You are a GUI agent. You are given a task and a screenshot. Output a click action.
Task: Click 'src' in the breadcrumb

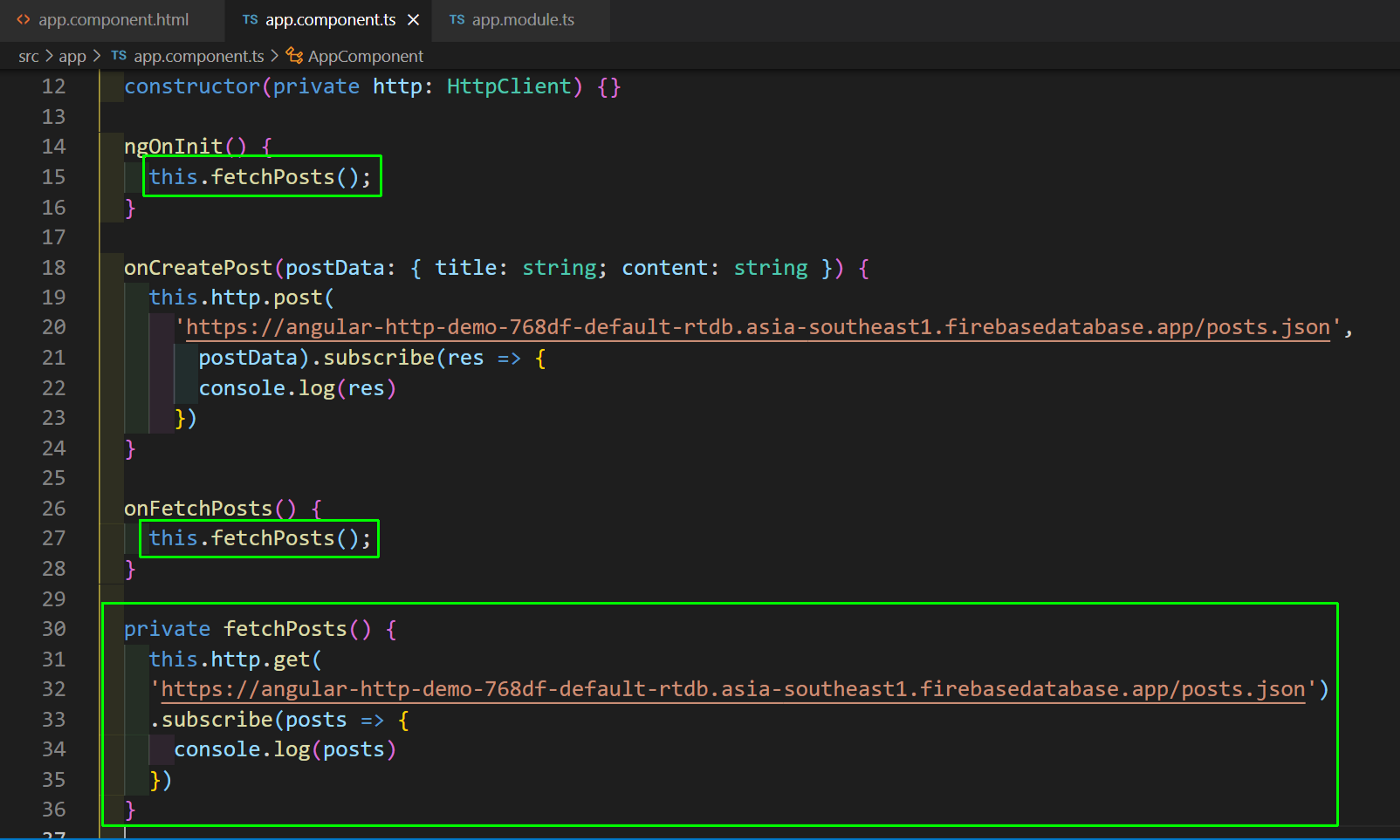[x=28, y=56]
